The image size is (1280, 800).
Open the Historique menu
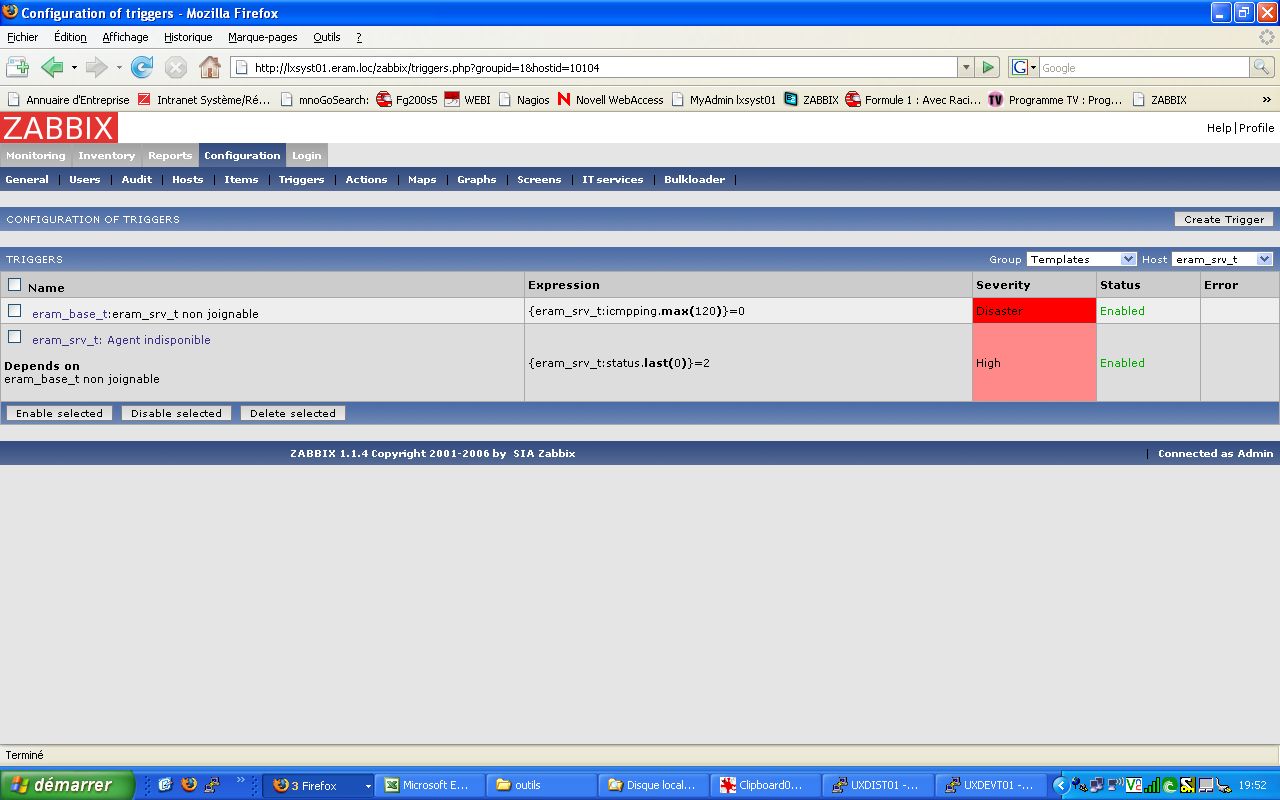[x=188, y=37]
